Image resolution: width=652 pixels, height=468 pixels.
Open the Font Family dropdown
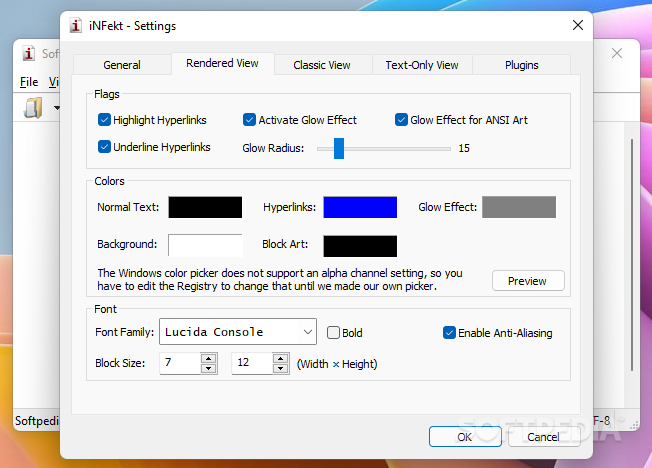pos(238,332)
